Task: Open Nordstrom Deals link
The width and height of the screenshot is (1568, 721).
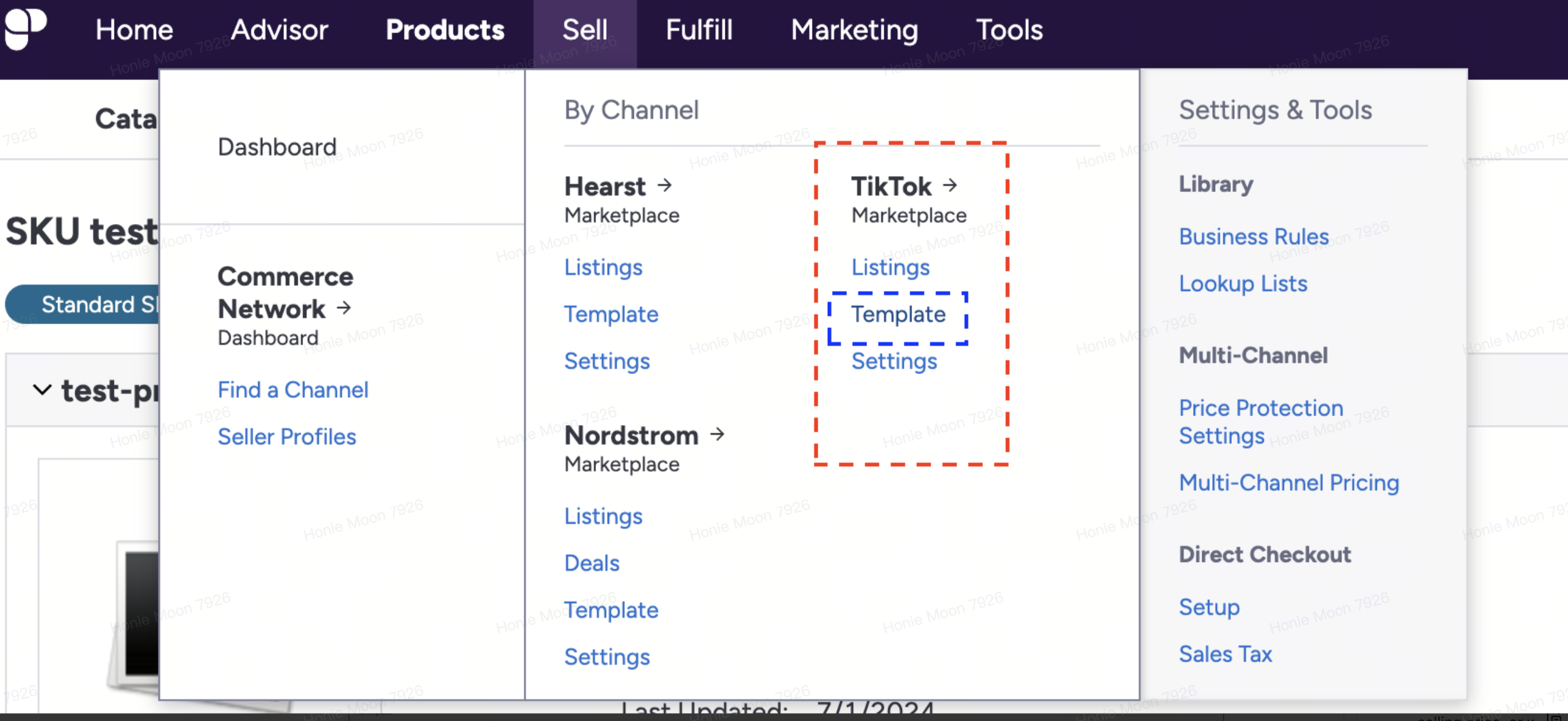Action: pyautogui.click(x=591, y=563)
